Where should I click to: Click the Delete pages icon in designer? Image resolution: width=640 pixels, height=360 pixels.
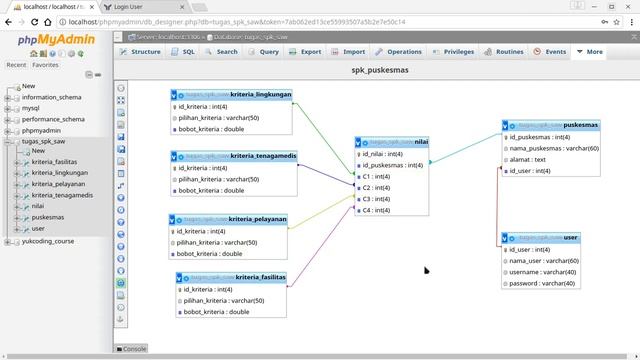(121, 162)
